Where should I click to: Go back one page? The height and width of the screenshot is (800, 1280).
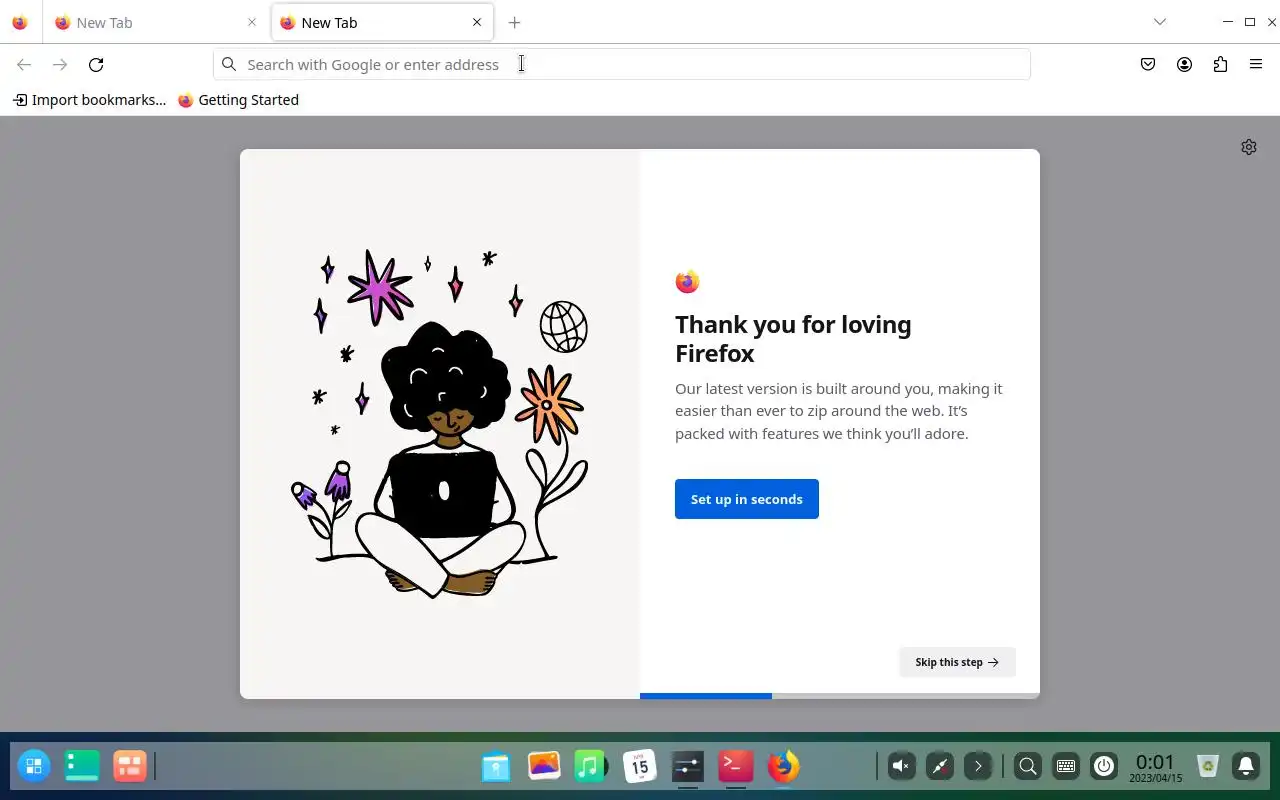click(x=24, y=64)
